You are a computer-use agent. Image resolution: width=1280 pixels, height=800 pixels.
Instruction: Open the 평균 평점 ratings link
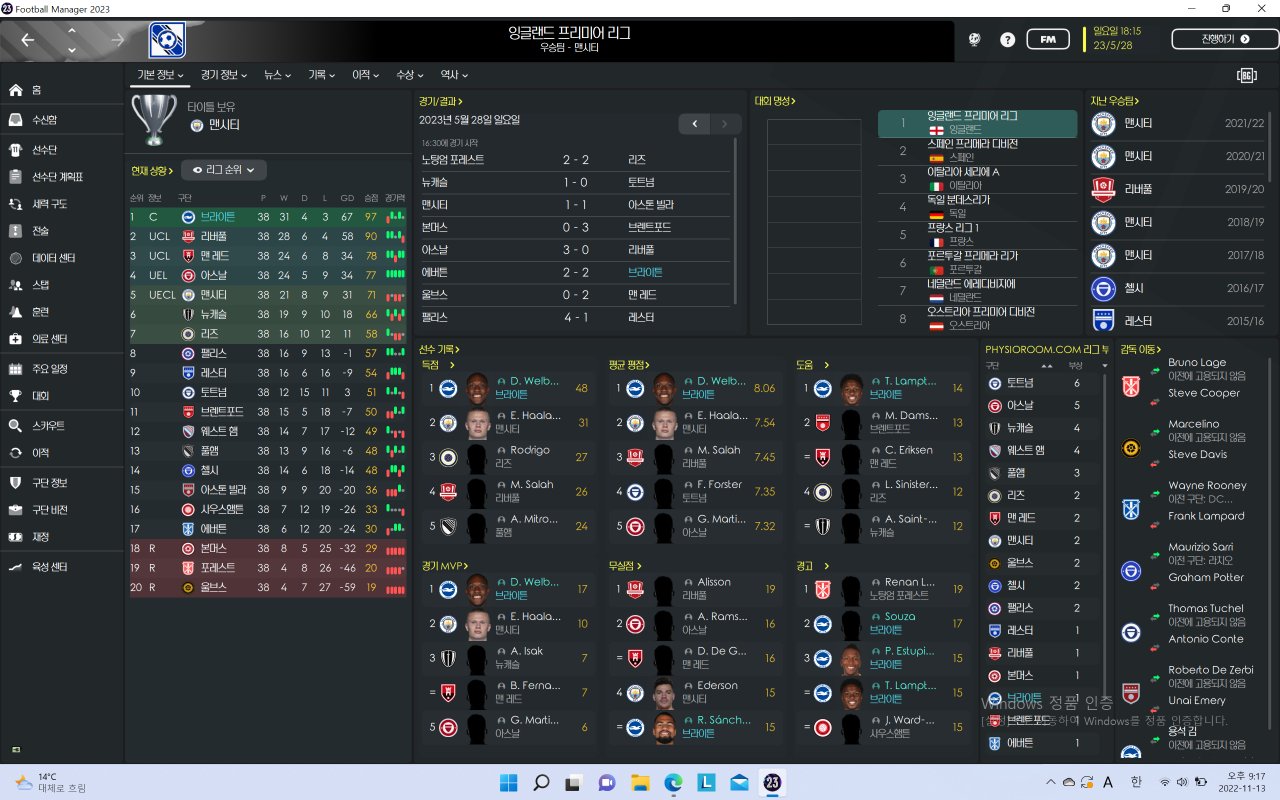(x=628, y=364)
